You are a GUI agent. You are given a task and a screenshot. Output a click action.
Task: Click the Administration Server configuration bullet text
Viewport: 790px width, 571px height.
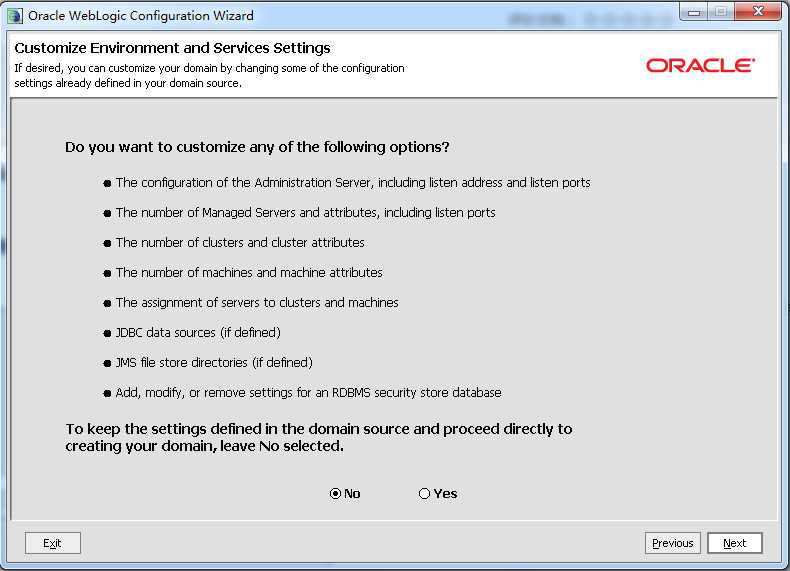point(353,182)
